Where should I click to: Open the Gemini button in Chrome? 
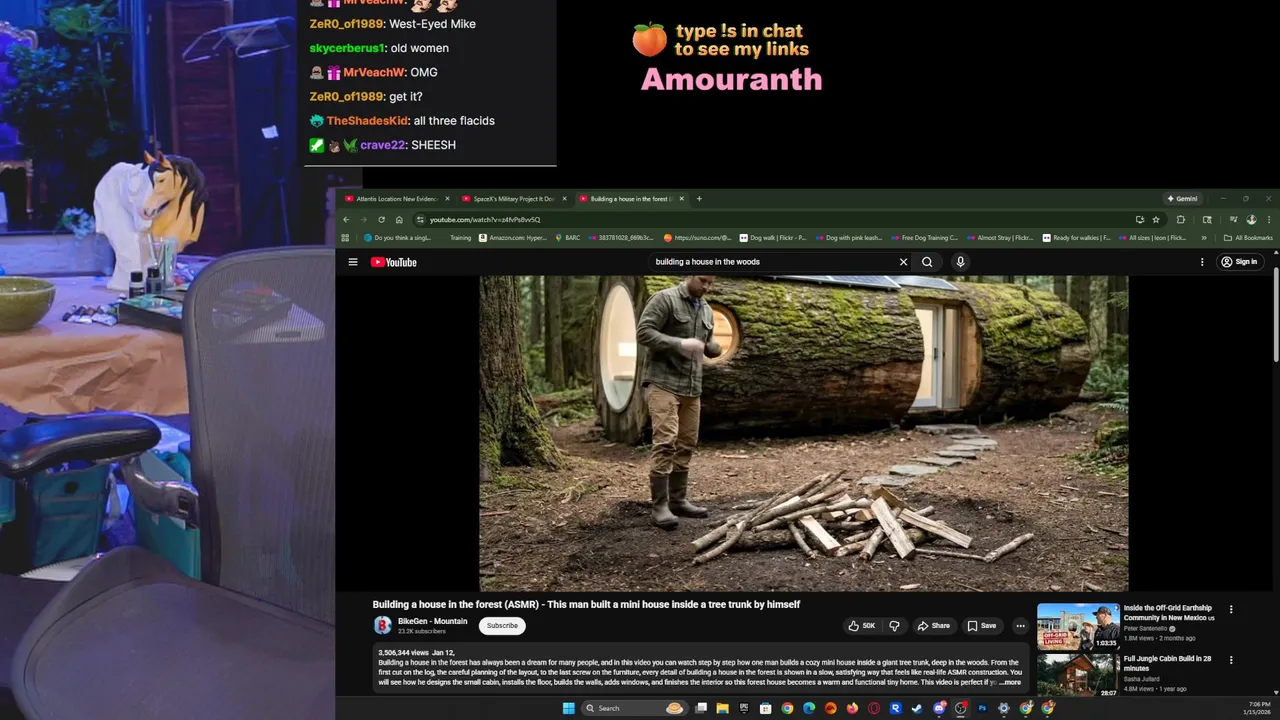(1182, 199)
